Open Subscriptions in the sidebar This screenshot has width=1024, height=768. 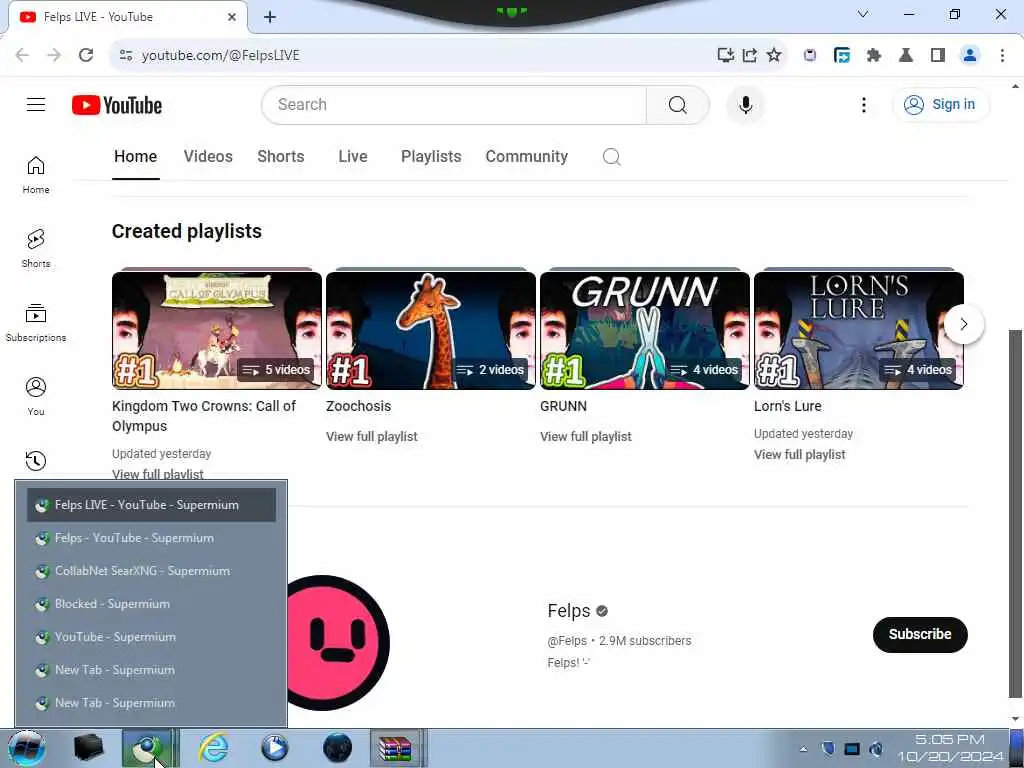[36, 323]
